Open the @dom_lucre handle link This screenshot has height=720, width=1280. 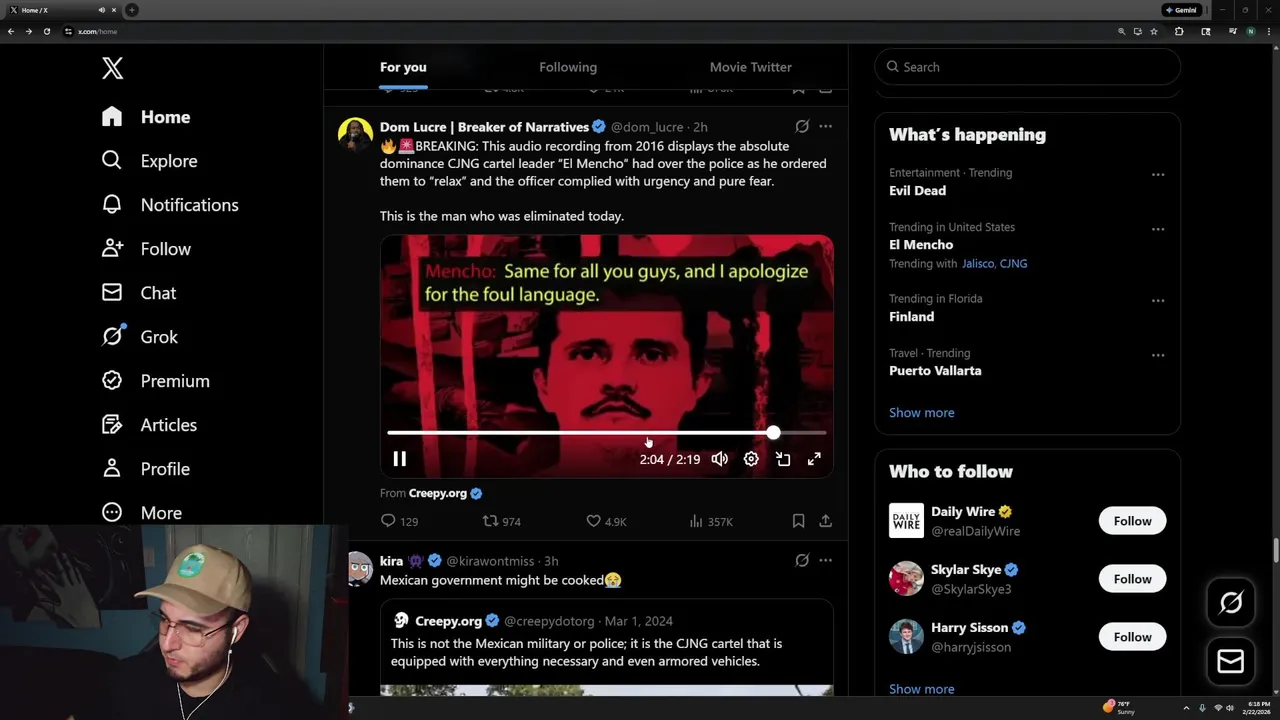tap(647, 127)
